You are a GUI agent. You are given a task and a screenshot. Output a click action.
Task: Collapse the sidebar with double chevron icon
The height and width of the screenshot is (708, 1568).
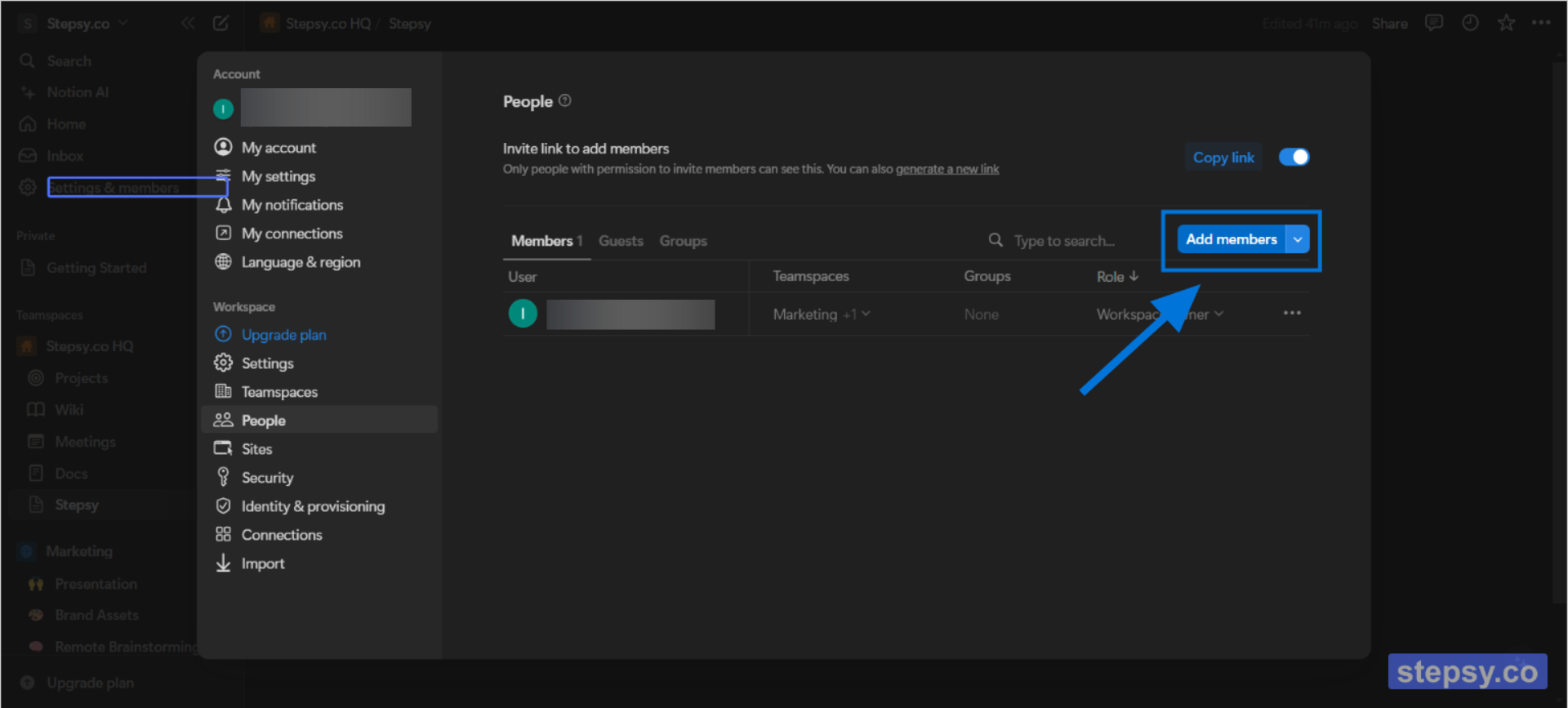point(188,23)
